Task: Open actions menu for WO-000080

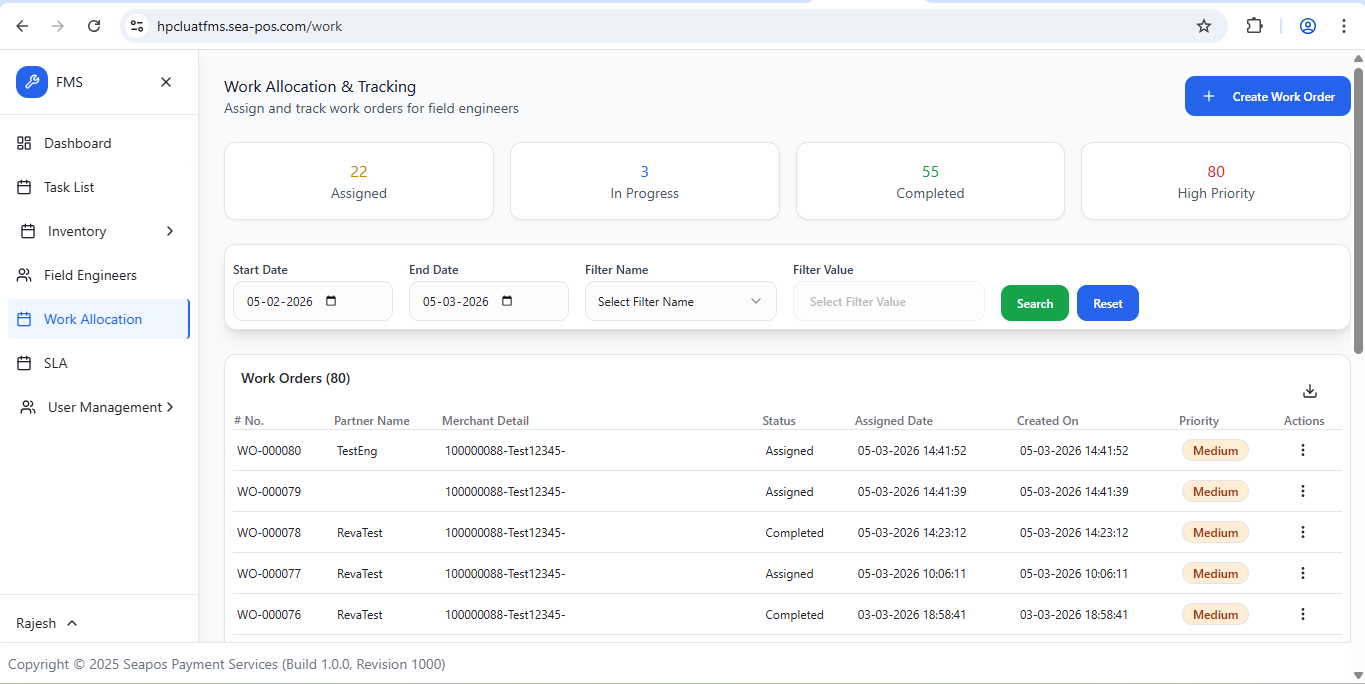Action: click(x=1302, y=450)
